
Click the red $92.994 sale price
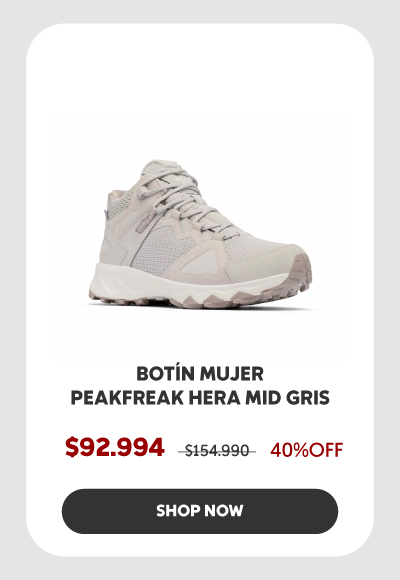click(115, 447)
